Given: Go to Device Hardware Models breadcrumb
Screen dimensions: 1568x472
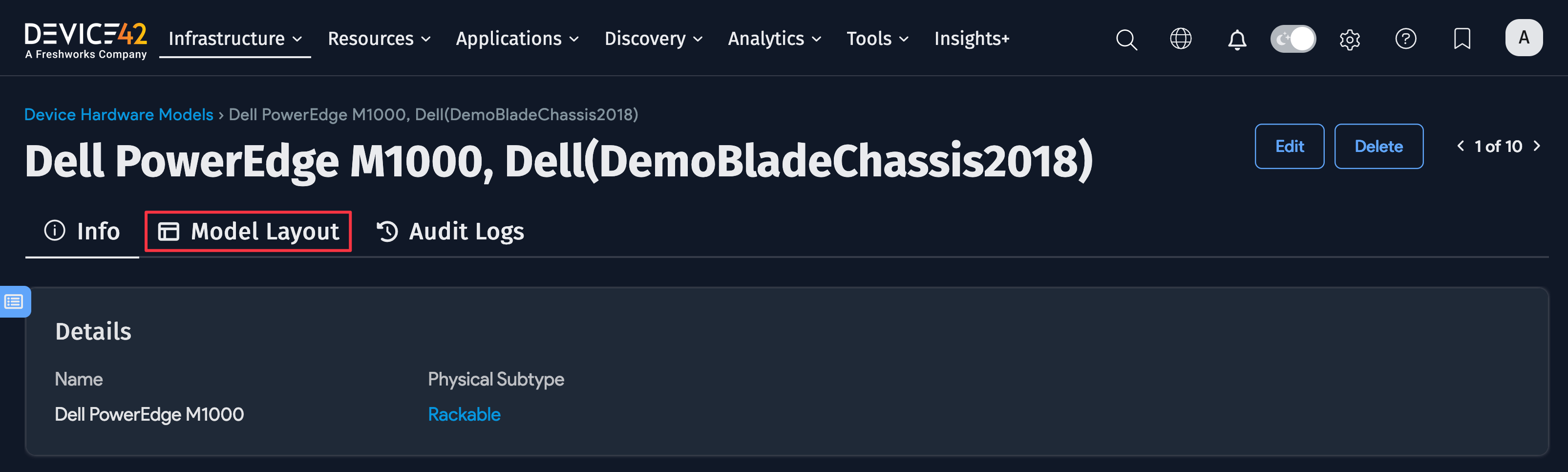Looking at the screenshot, I should tap(119, 114).
